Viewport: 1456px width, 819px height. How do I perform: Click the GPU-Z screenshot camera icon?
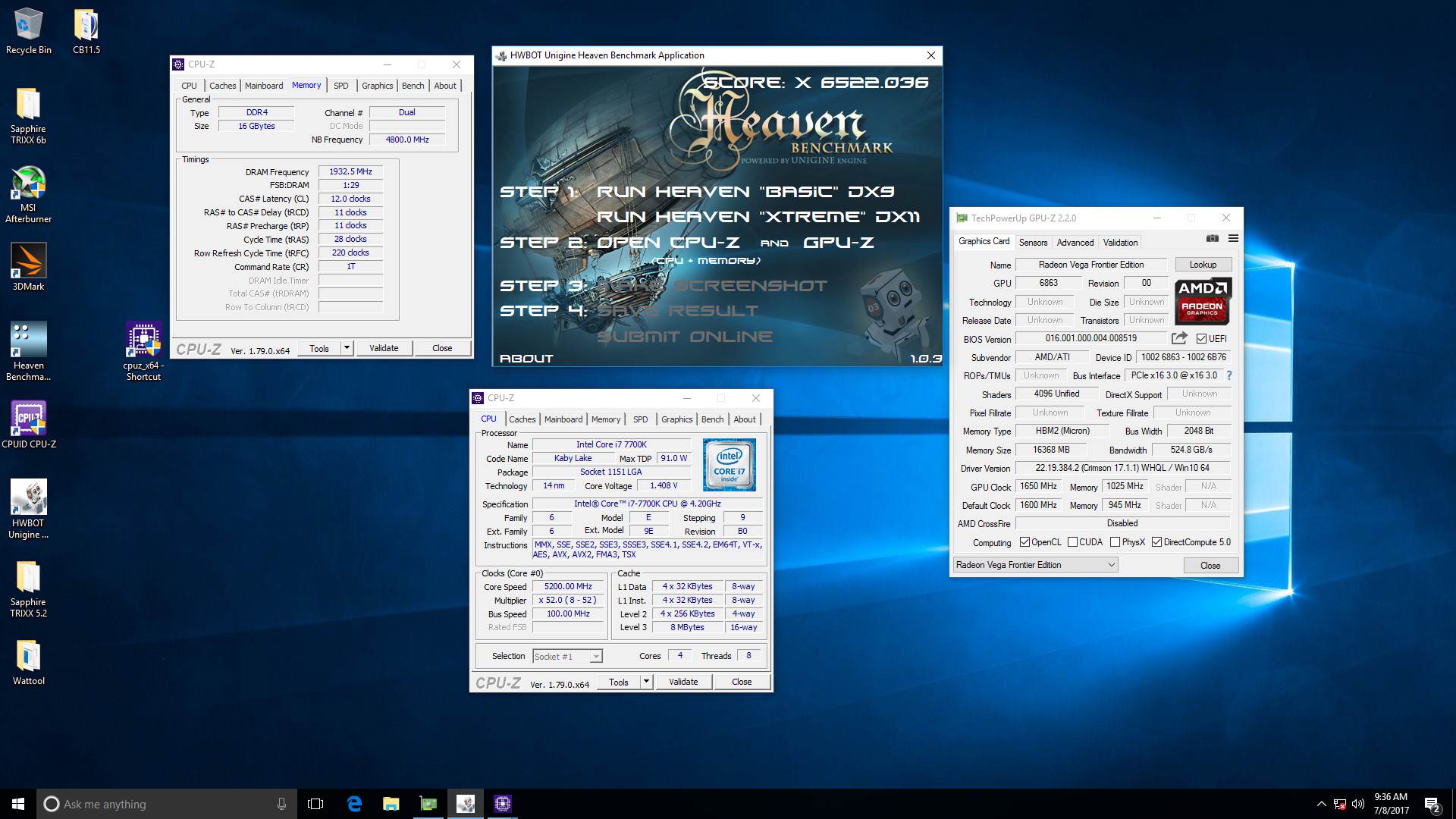1212,238
